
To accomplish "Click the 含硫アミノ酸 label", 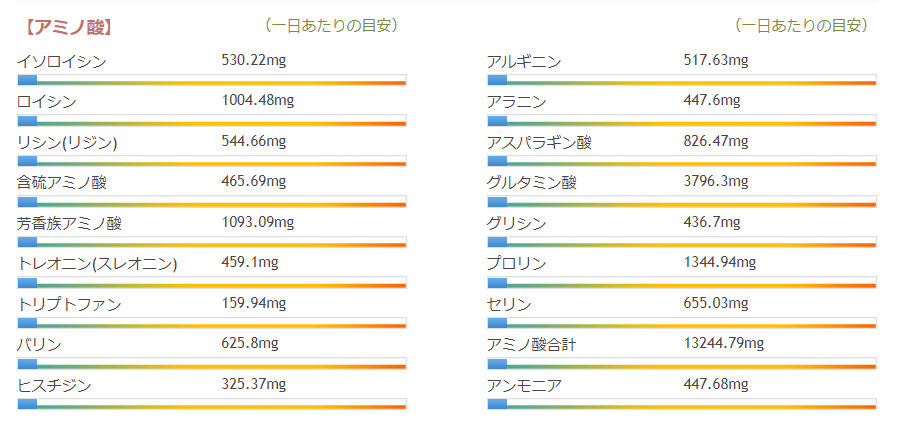I will 61,183.
